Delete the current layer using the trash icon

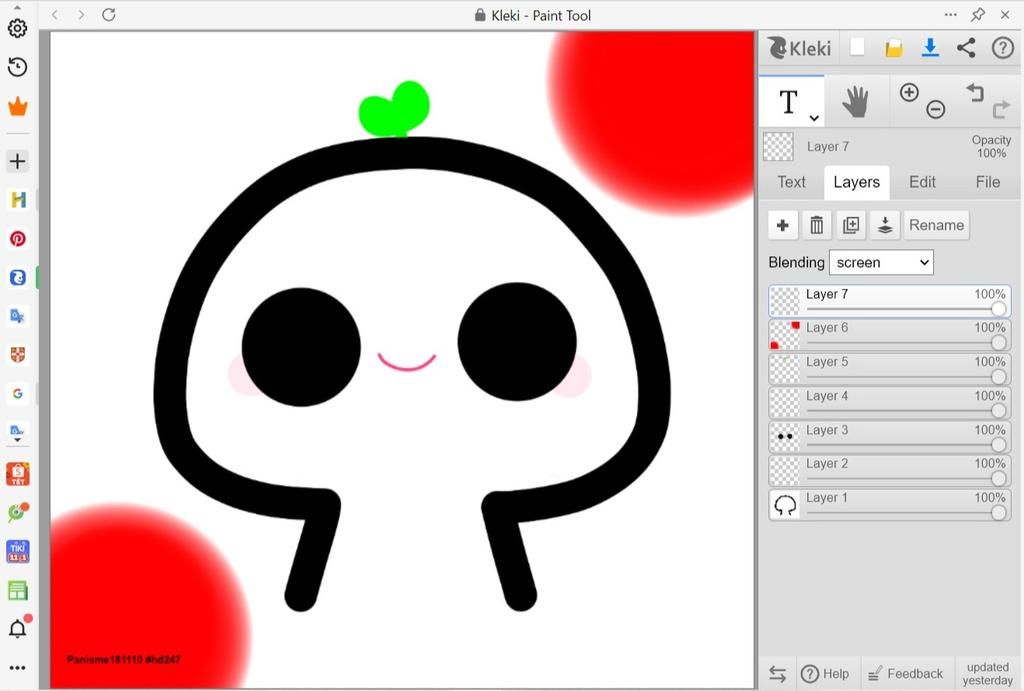pos(816,225)
